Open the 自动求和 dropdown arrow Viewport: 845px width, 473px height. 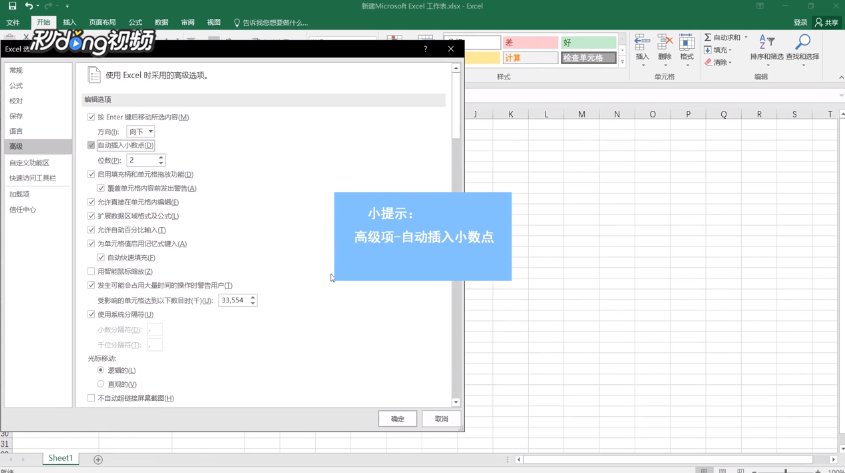tap(746, 37)
